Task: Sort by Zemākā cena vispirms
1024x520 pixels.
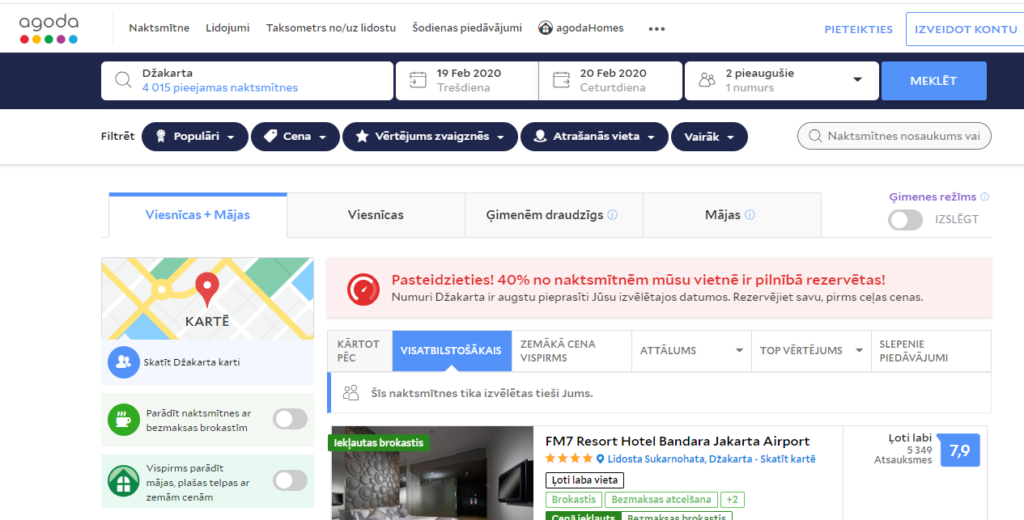Action: (571, 351)
